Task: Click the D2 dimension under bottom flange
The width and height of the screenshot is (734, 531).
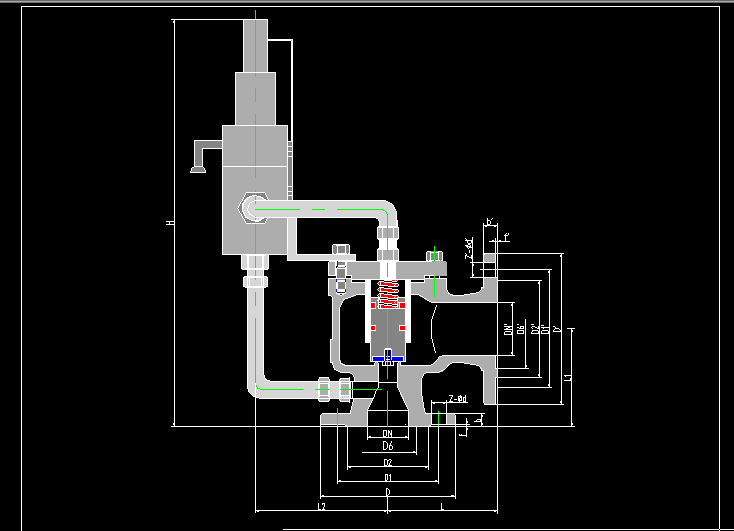Action: (x=388, y=463)
